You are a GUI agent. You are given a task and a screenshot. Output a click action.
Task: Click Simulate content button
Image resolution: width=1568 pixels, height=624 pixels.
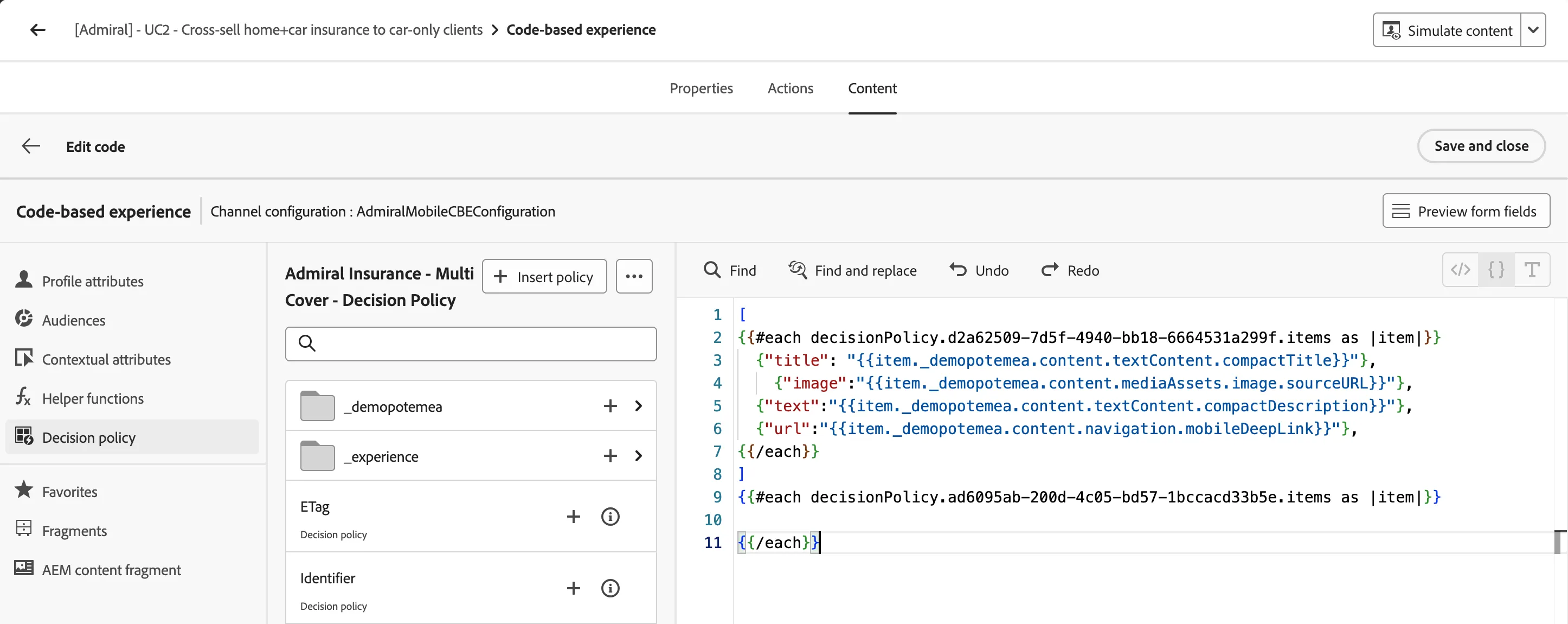[x=1448, y=30]
